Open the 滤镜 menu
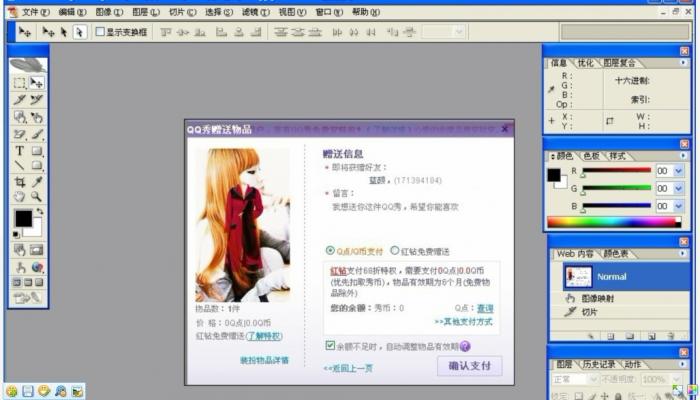The image size is (700, 400). (x=256, y=12)
